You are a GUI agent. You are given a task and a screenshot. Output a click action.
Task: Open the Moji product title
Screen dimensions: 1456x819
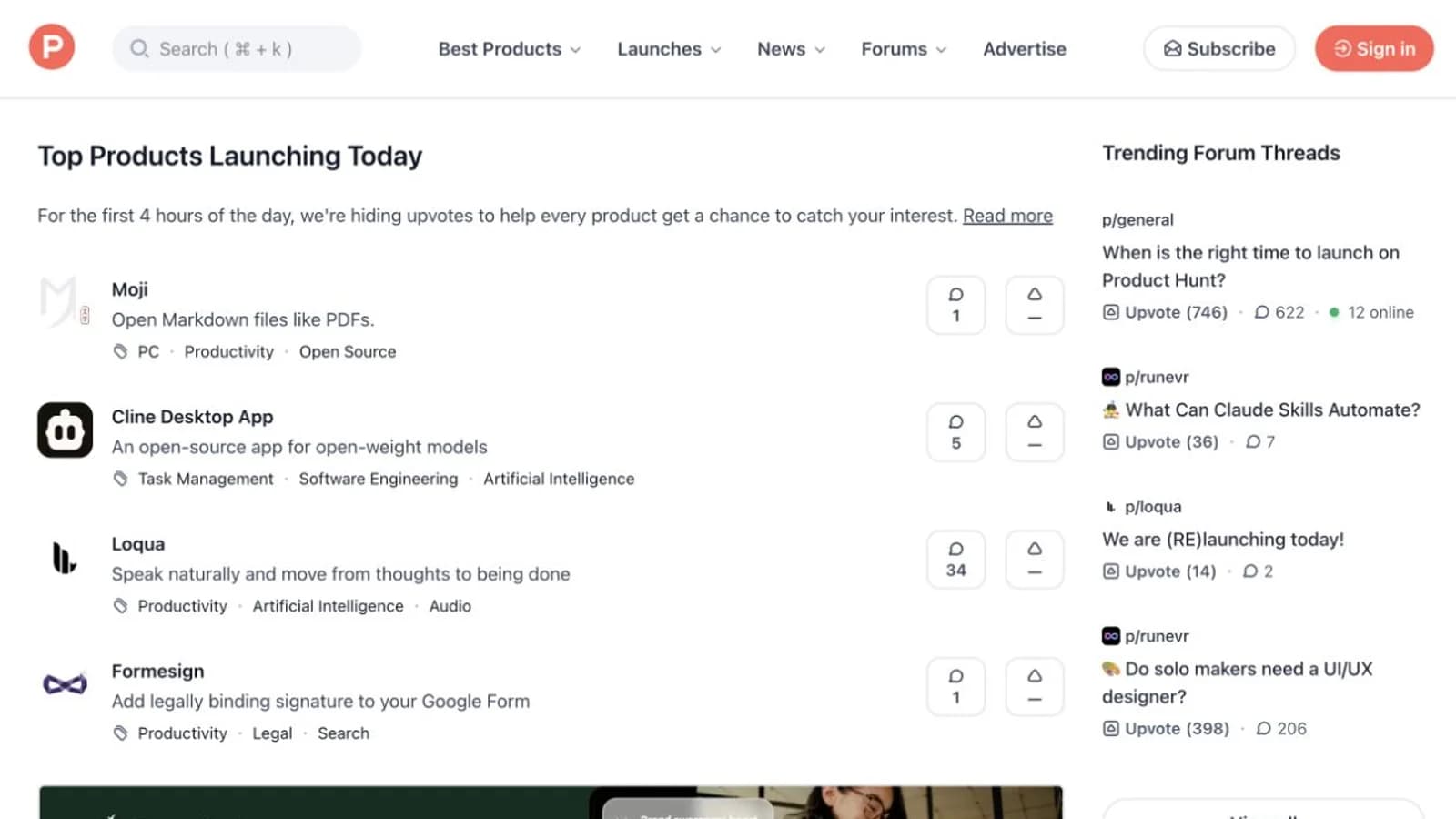(129, 289)
